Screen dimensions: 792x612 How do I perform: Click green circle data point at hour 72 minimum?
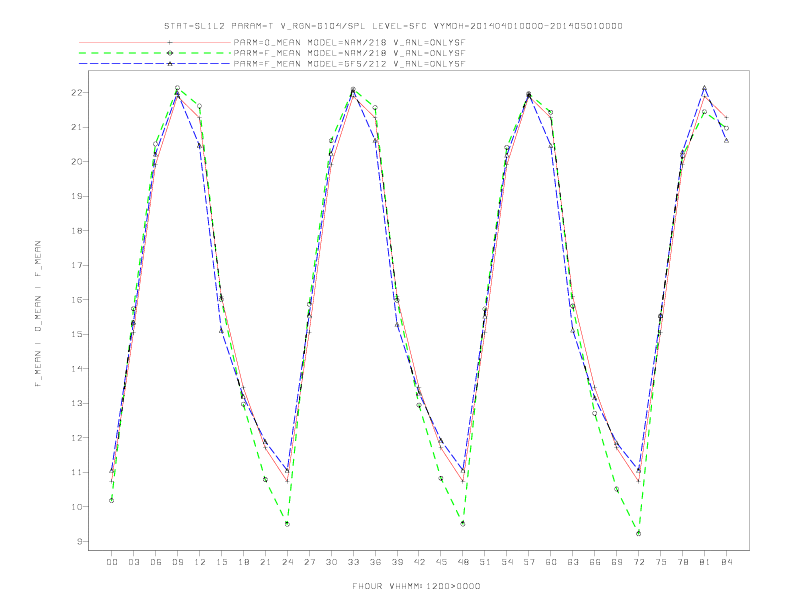[638, 533]
